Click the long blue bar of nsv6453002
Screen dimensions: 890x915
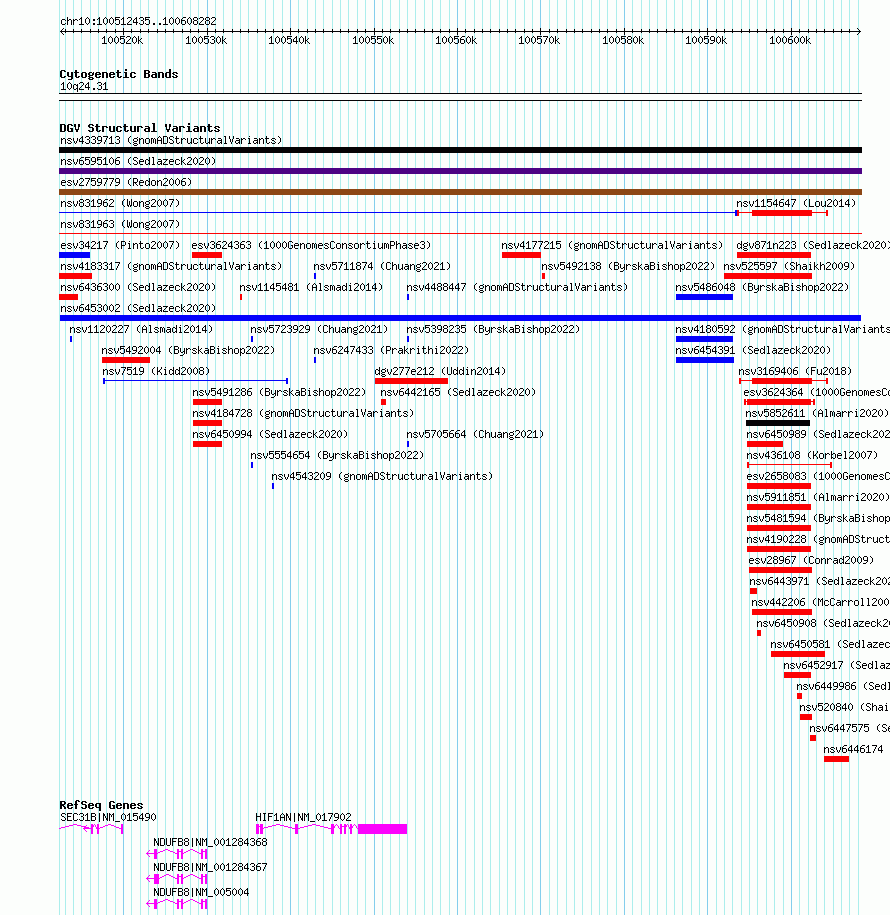pos(460,318)
